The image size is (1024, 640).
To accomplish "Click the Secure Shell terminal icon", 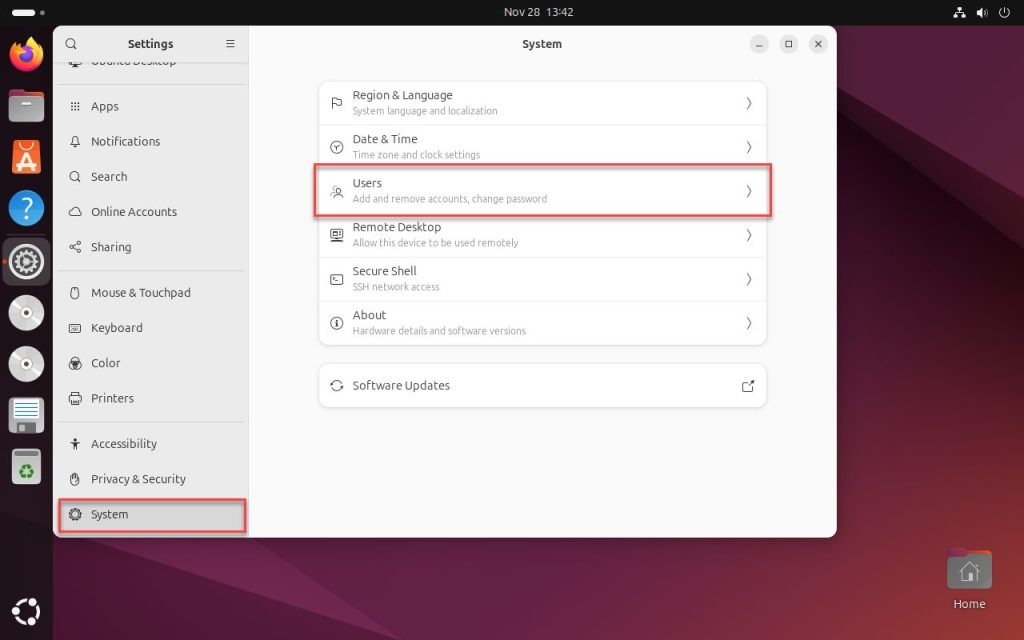I will 336,280.
